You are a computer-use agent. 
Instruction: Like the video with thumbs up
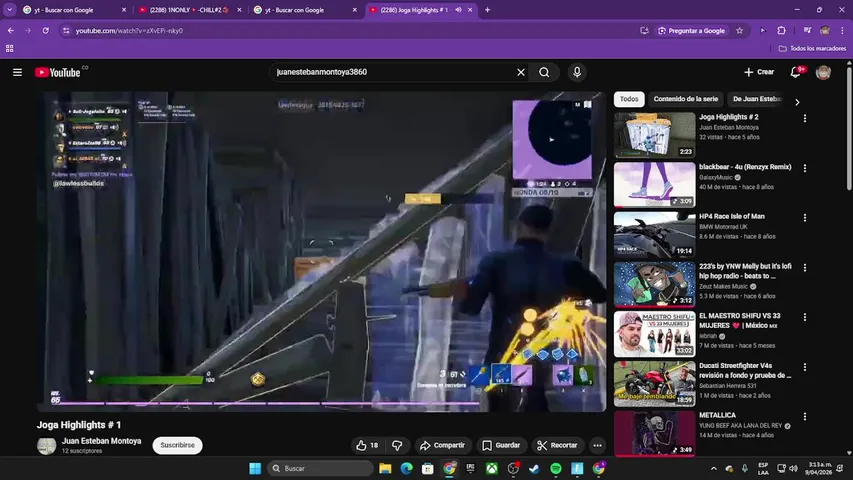367,445
